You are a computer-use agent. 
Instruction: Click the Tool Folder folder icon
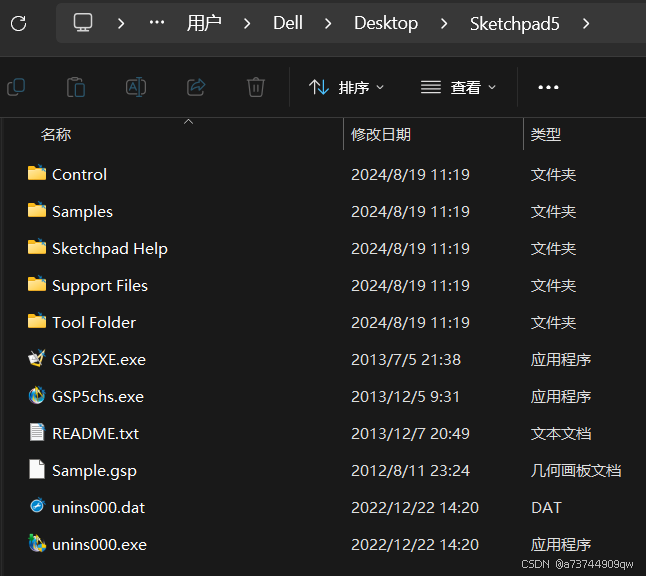click(37, 322)
